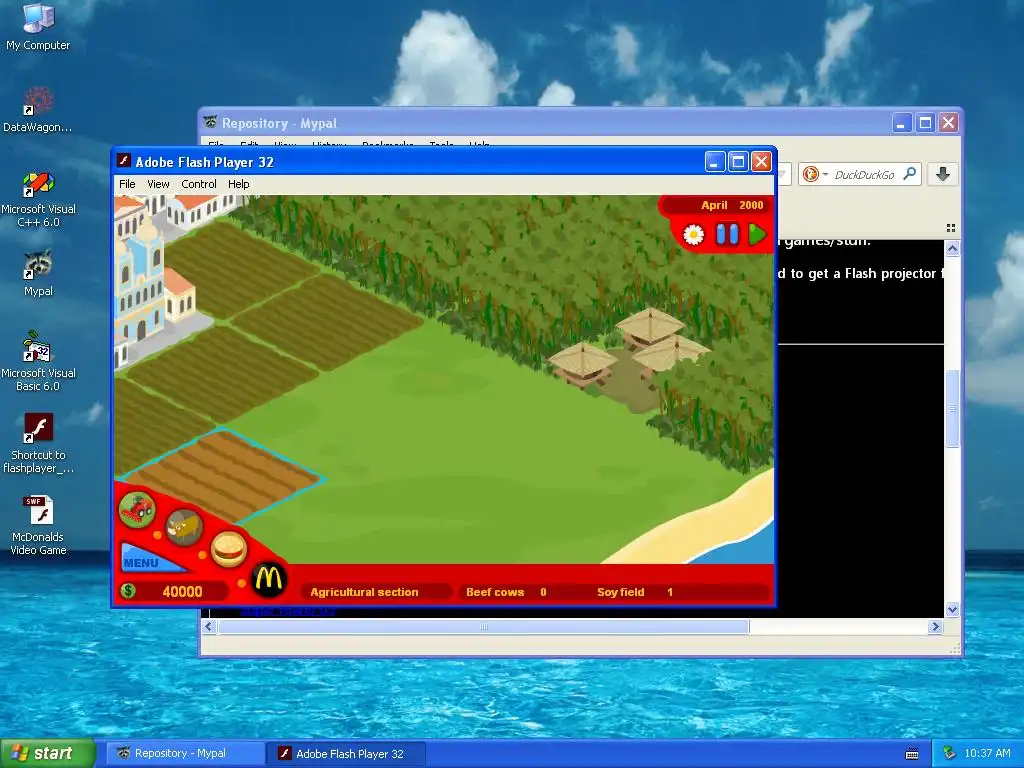The height and width of the screenshot is (768, 1024).
Task: Select the Microsoft Visual C++ 6.0 icon
Action: click(38, 199)
